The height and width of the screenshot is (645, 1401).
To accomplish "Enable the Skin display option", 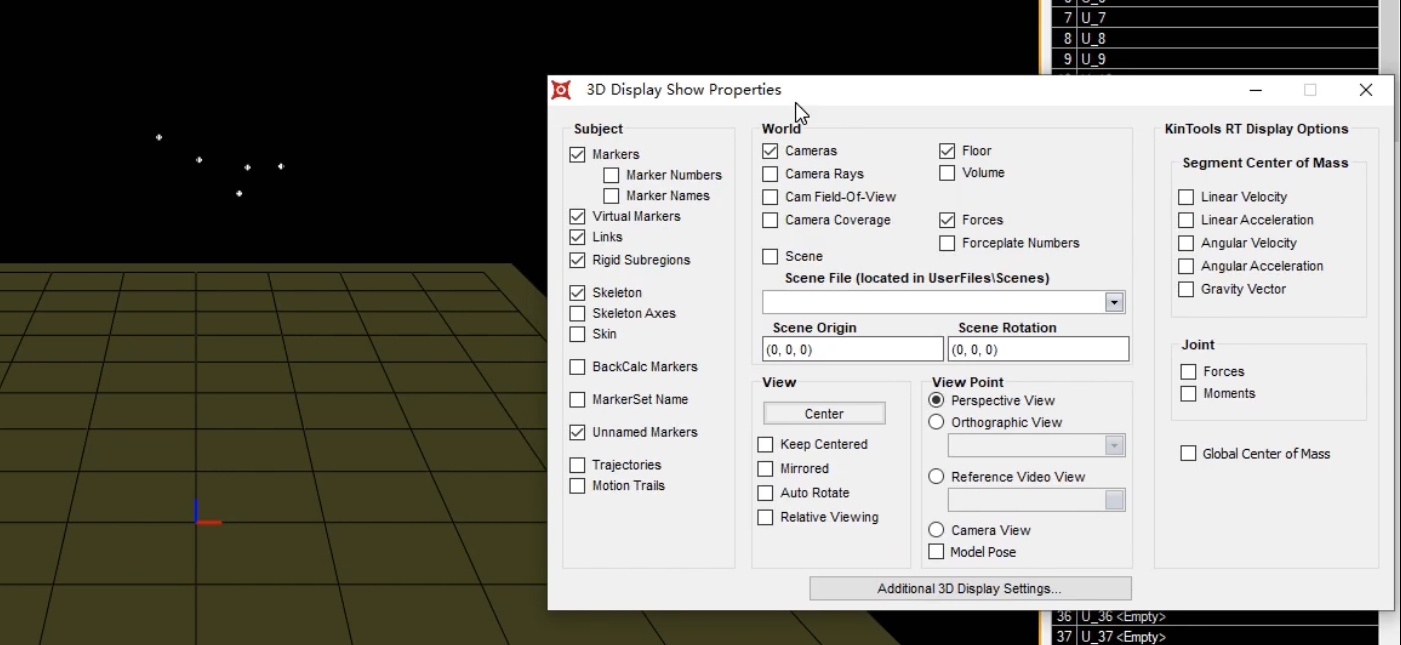I will coord(577,334).
